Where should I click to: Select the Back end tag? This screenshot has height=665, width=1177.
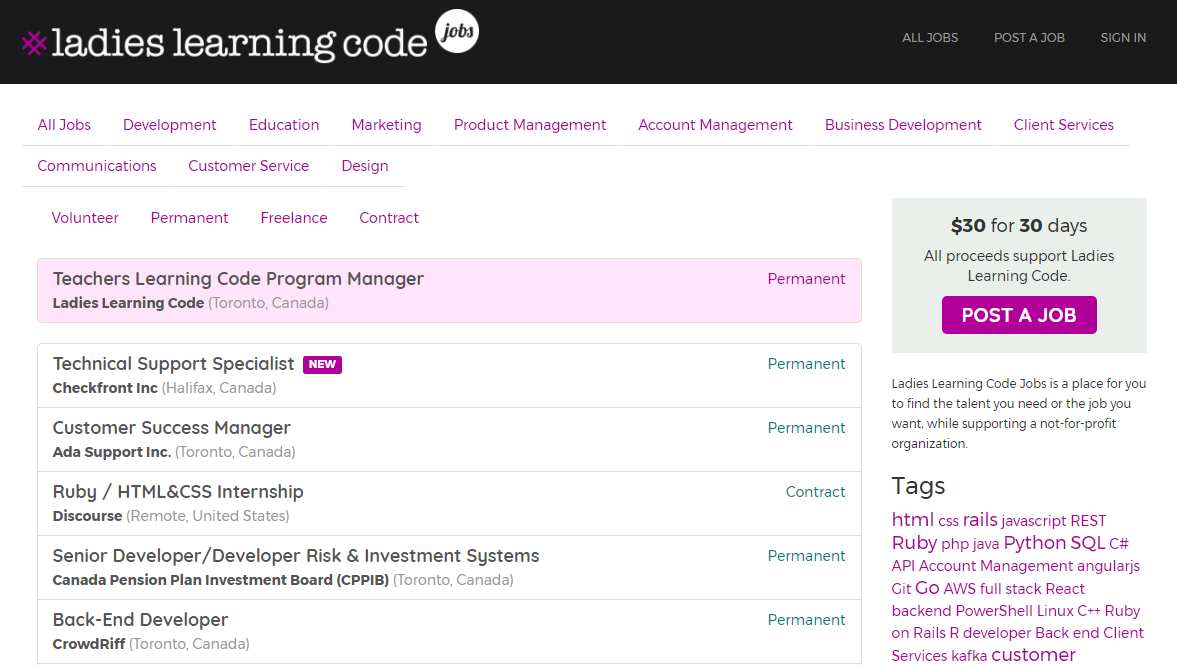click(1067, 633)
